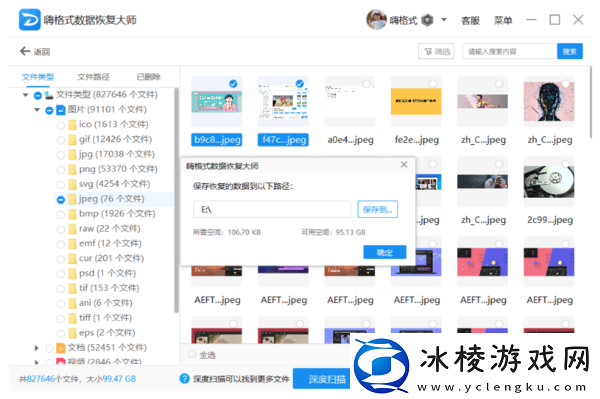The width and height of the screenshot is (600, 399).
Task: Check the 全选 select all checkbox
Action: pyautogui.click(x=192, y=354)
